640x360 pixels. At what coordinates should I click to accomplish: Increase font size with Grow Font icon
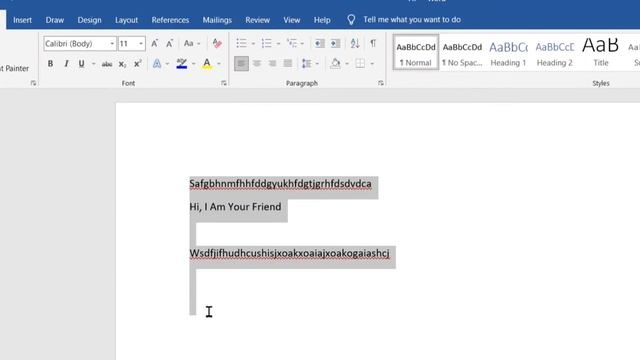click(x=155, y=43)
